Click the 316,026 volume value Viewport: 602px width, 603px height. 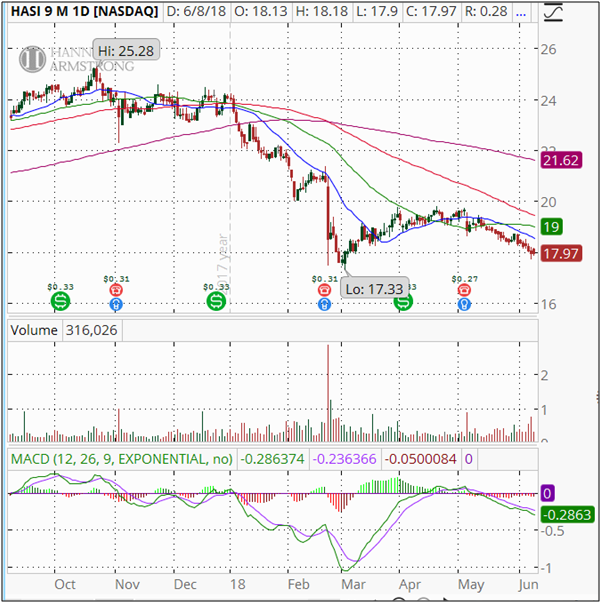[x=92, y=330]
